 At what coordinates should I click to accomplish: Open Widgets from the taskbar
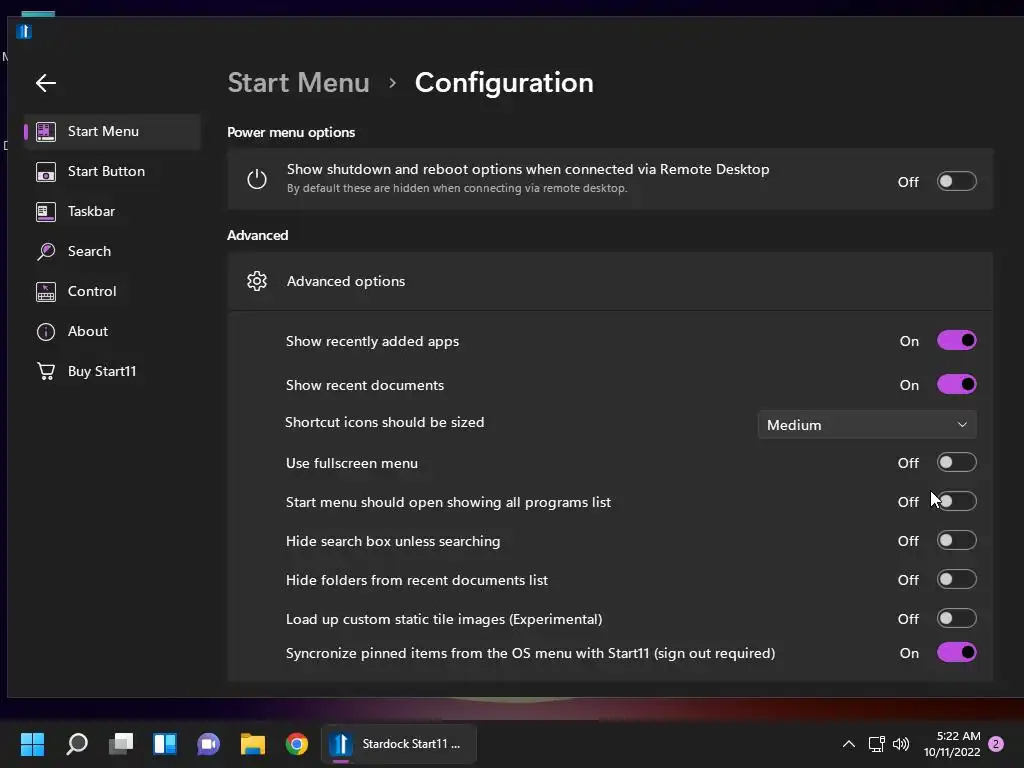click(x=165, y=744)
